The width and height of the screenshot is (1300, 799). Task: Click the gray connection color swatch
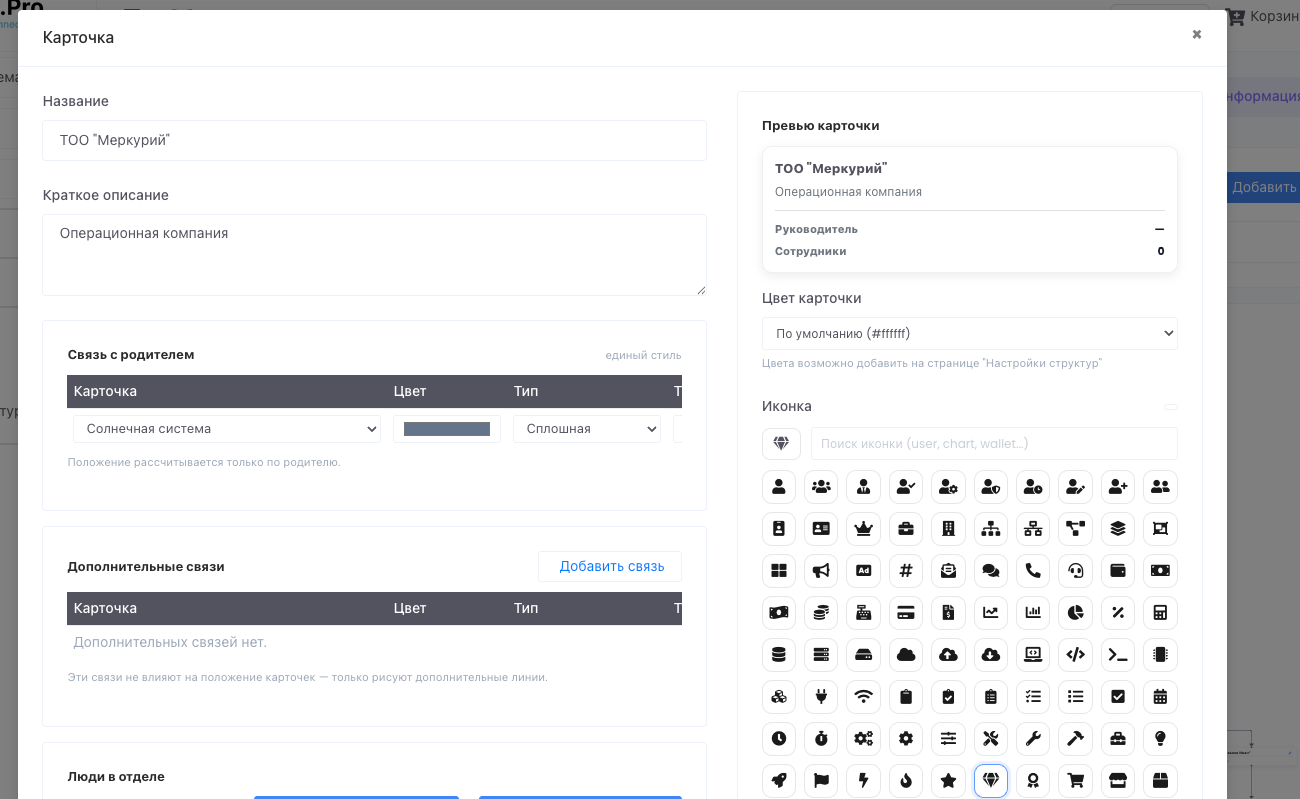point(447,429)
